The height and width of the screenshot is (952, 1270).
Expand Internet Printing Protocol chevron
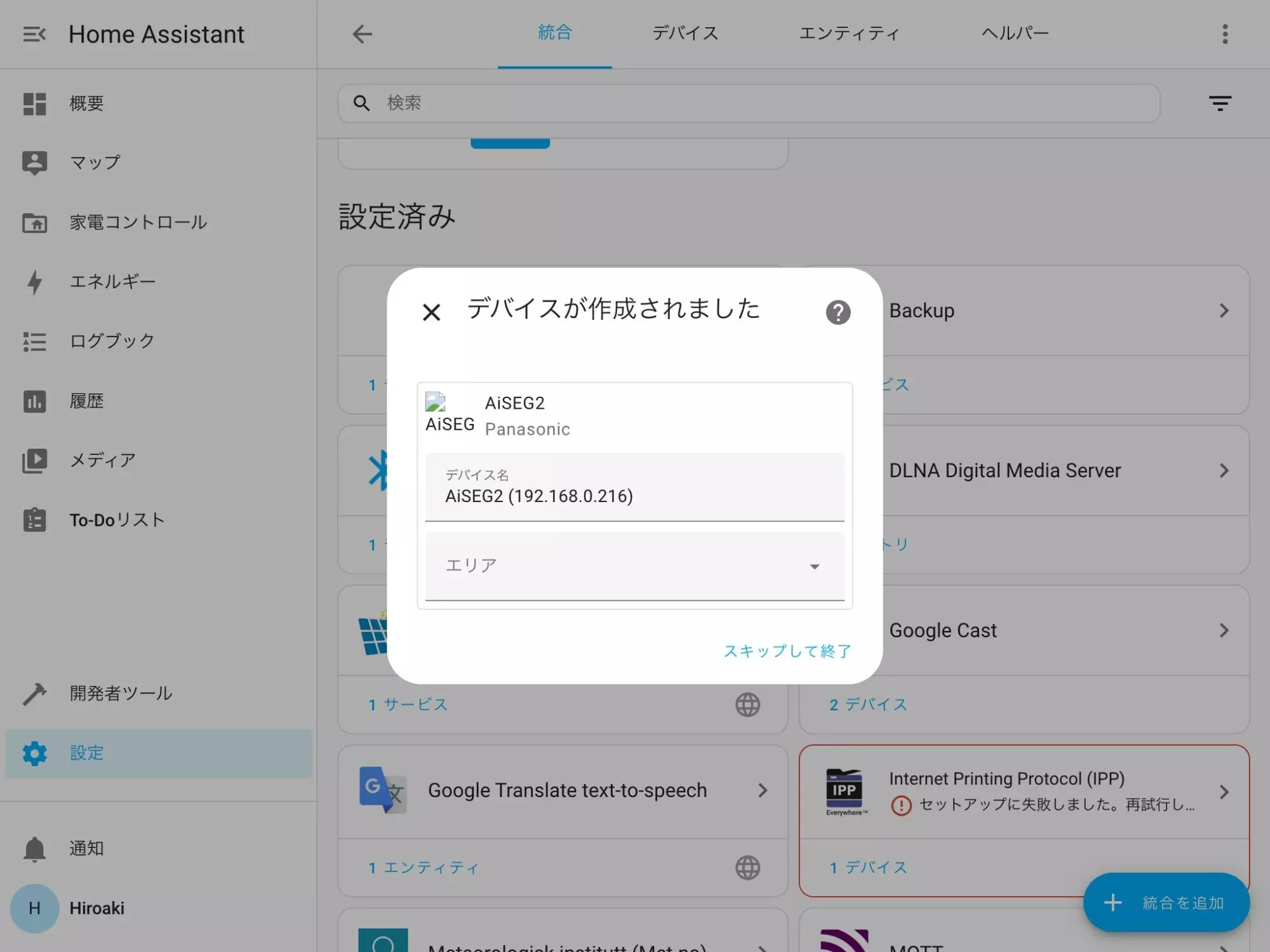click(1224, 792)
